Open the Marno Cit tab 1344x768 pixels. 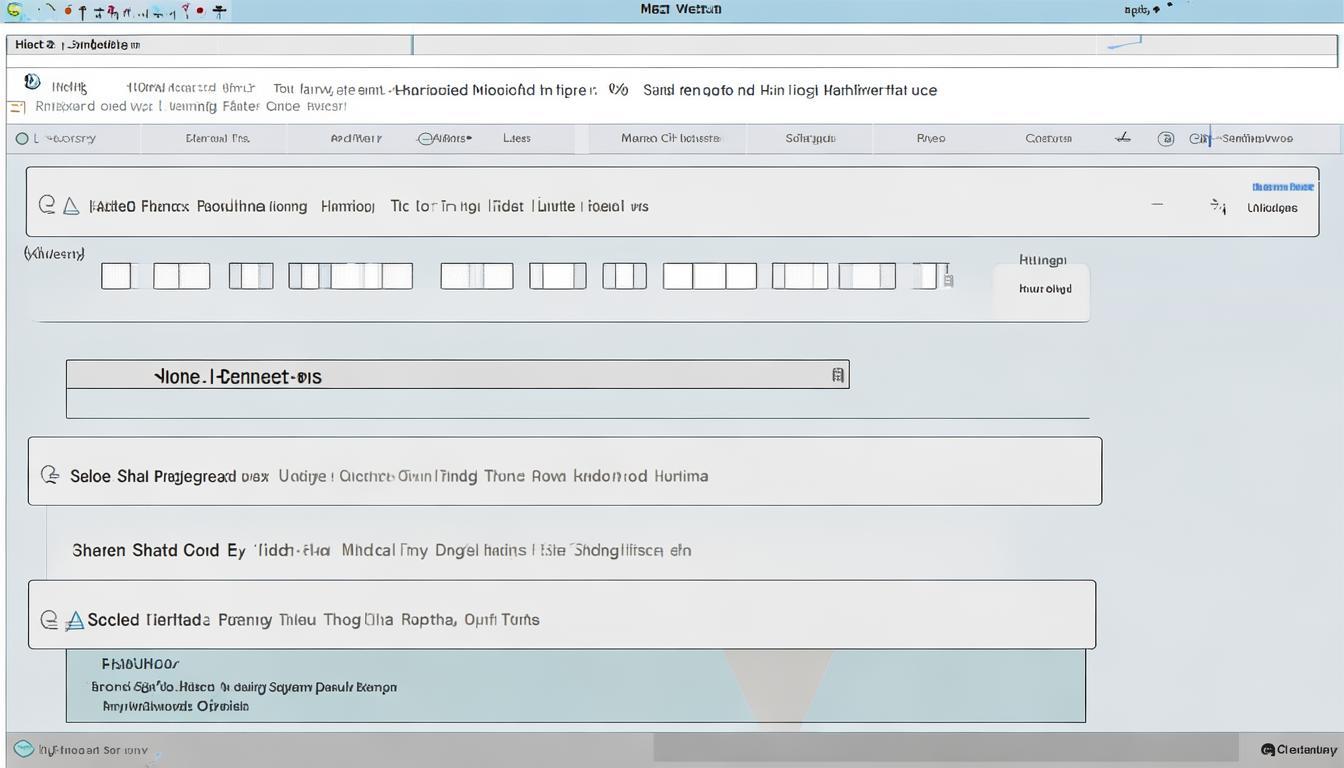click(x=670, y=139)
